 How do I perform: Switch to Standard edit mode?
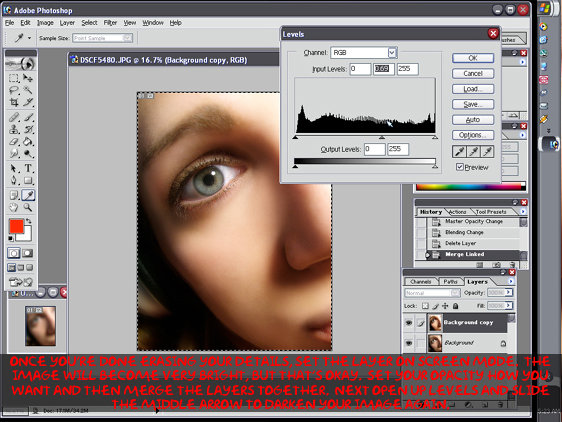[x=14, y=253]
